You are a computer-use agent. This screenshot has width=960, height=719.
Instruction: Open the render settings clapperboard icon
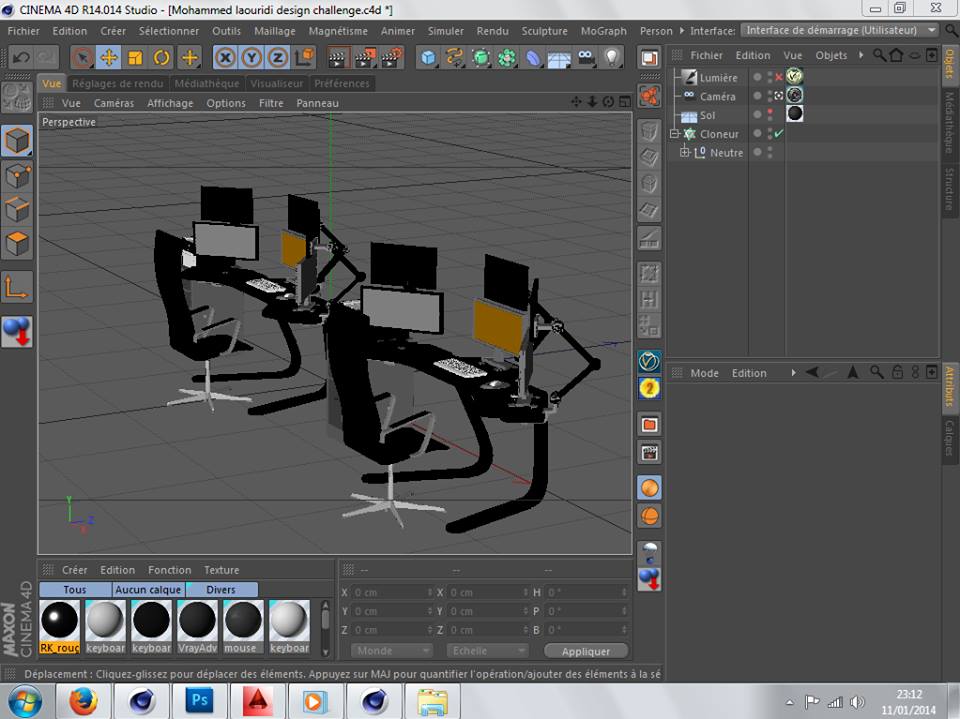(x=390, y=57)
